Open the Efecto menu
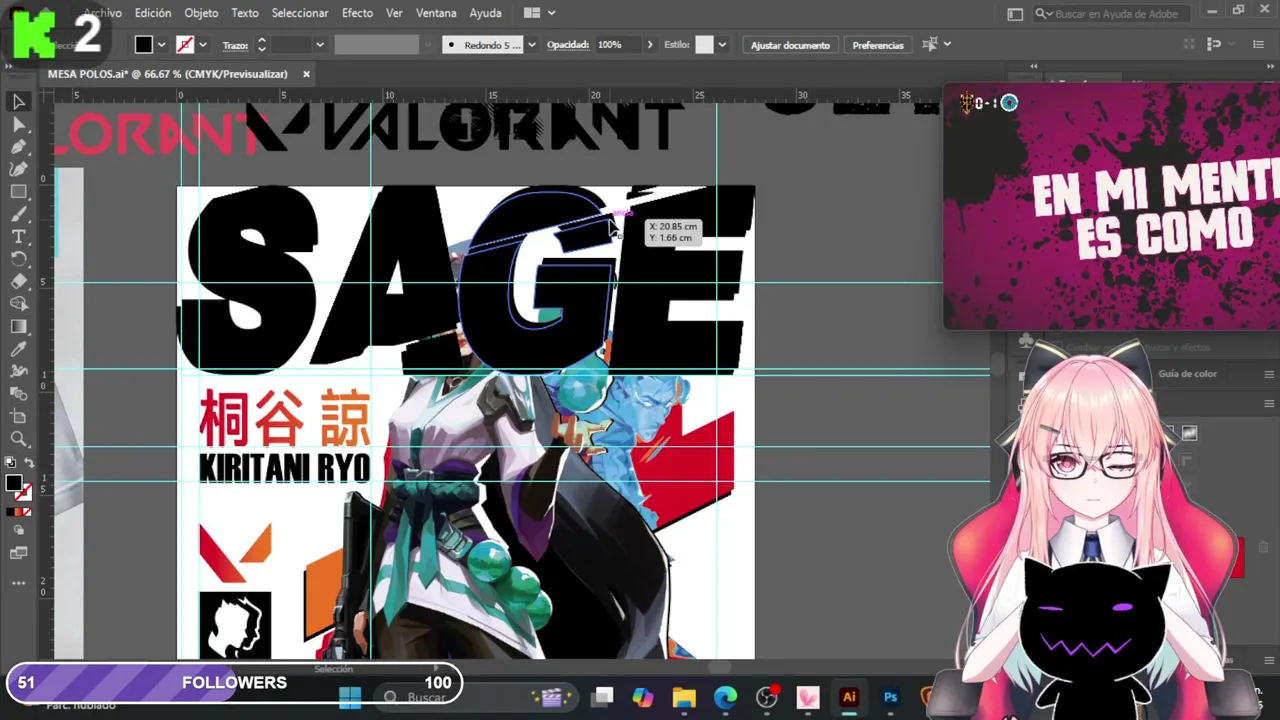The width and height of the screenshot is (1280, 720). (357, 13)
